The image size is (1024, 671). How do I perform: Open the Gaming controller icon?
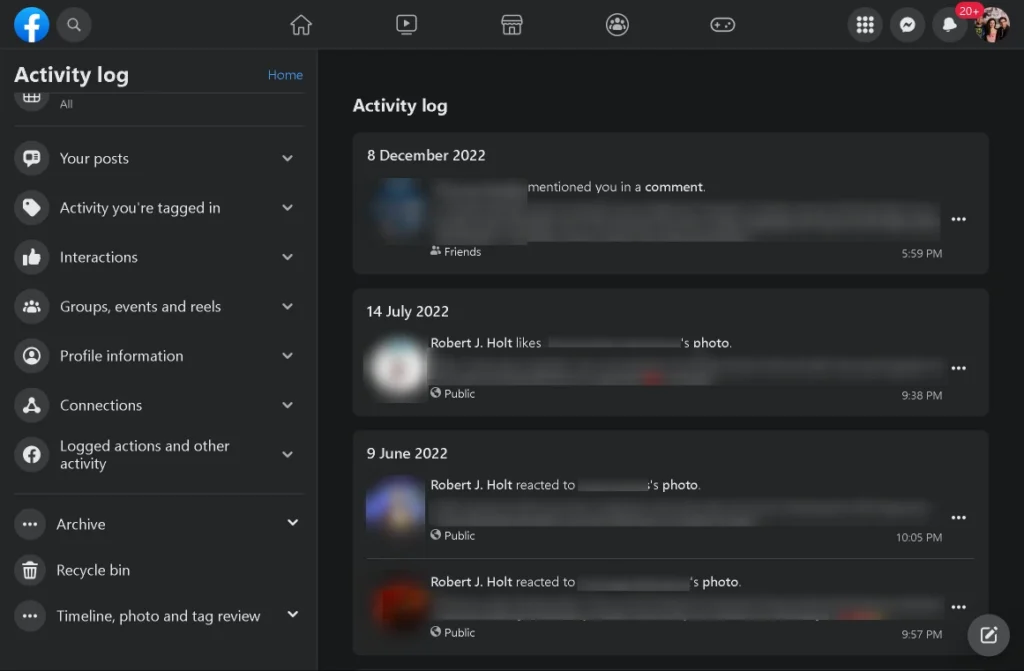[723, 25]
